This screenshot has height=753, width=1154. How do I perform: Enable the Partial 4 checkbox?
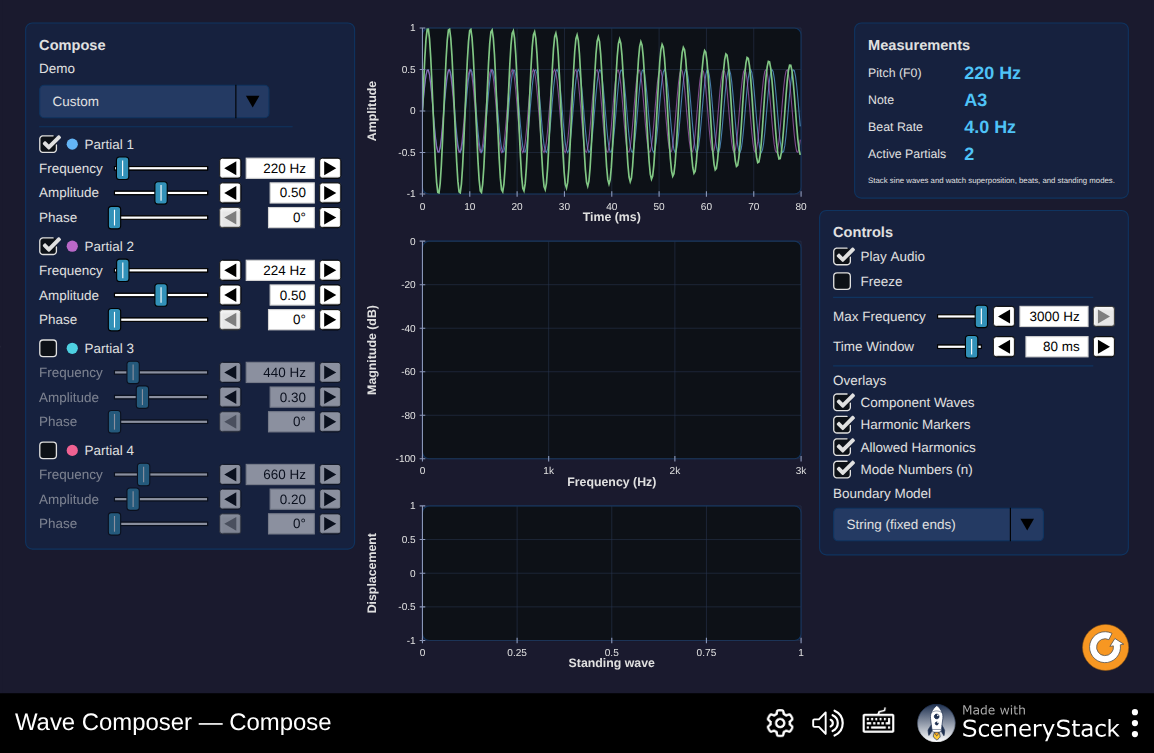pyautogui.click(x=49, y=450)
